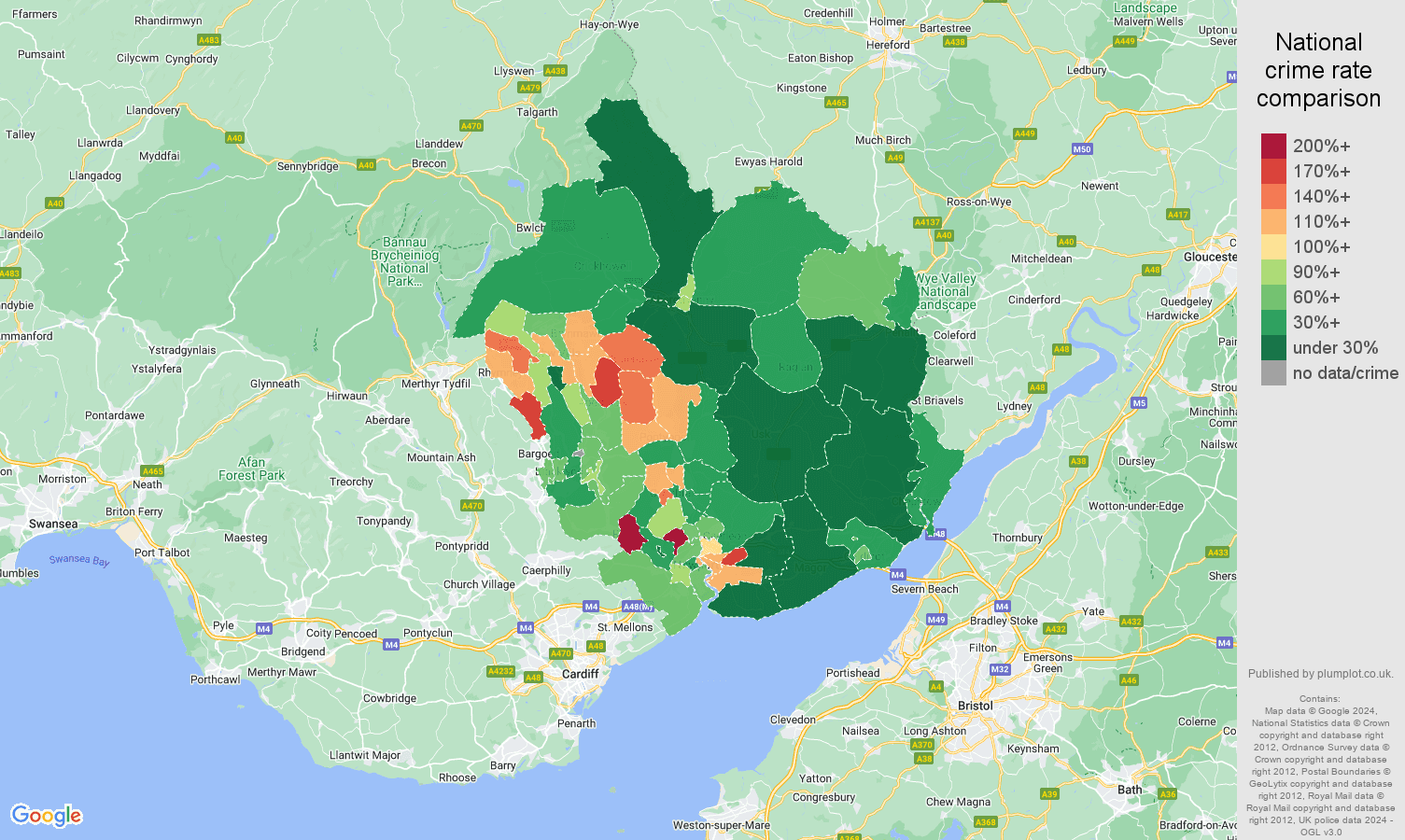This screenshot has width=1405, height=840.
Task: Click the Google logo on the map
Action: [47, 816]
